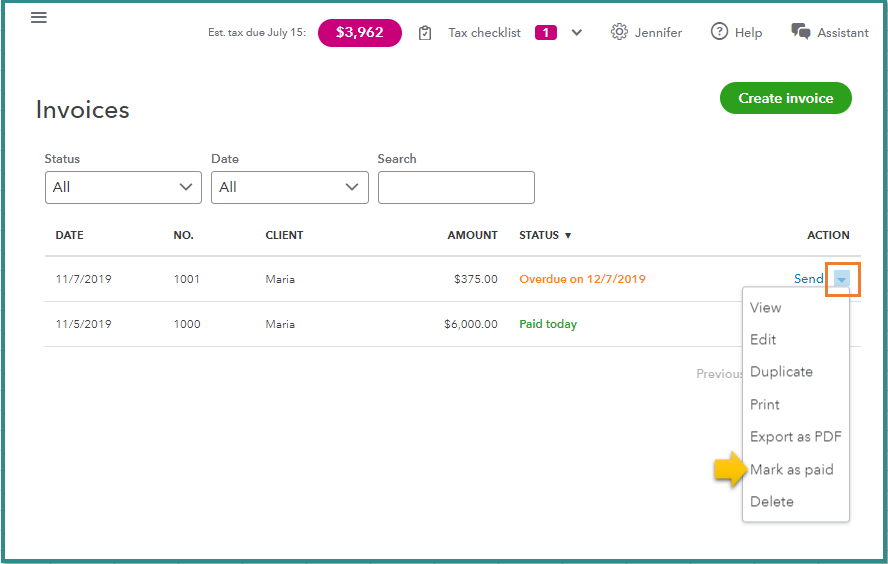Click the Send link for invoice 1001
The image size is (888, 564).
(808, 279)
